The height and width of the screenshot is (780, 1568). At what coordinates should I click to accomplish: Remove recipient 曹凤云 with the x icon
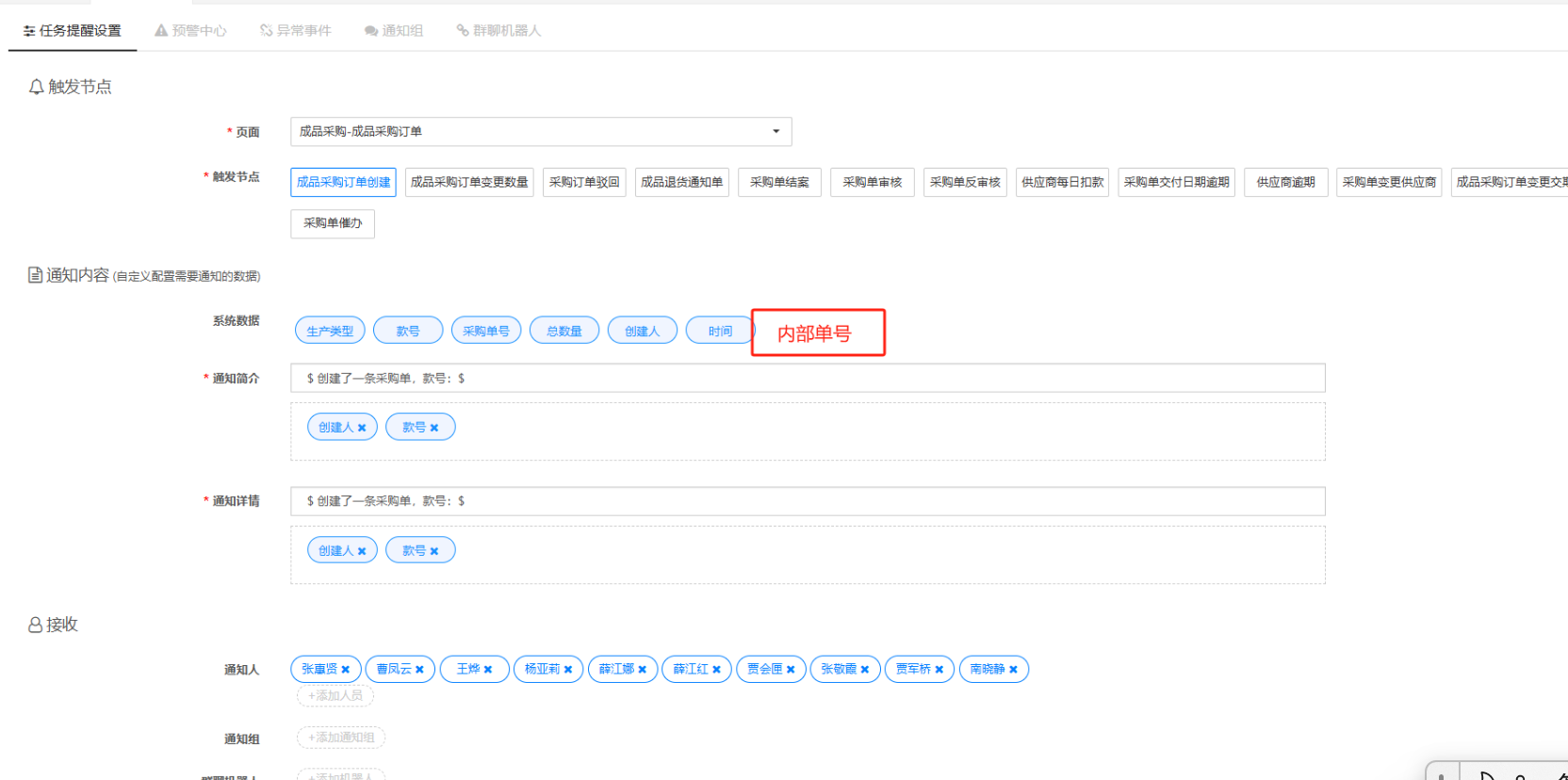point(419,670)
